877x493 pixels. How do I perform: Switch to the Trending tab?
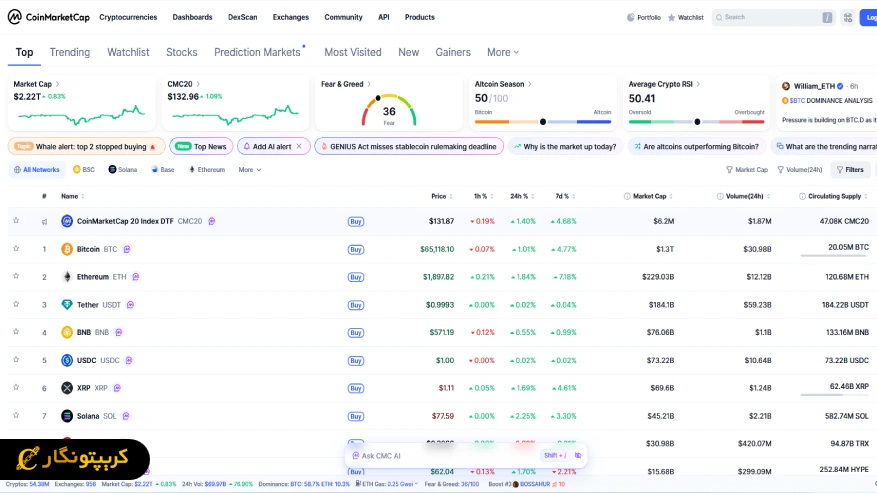click(x=70, y=52)
